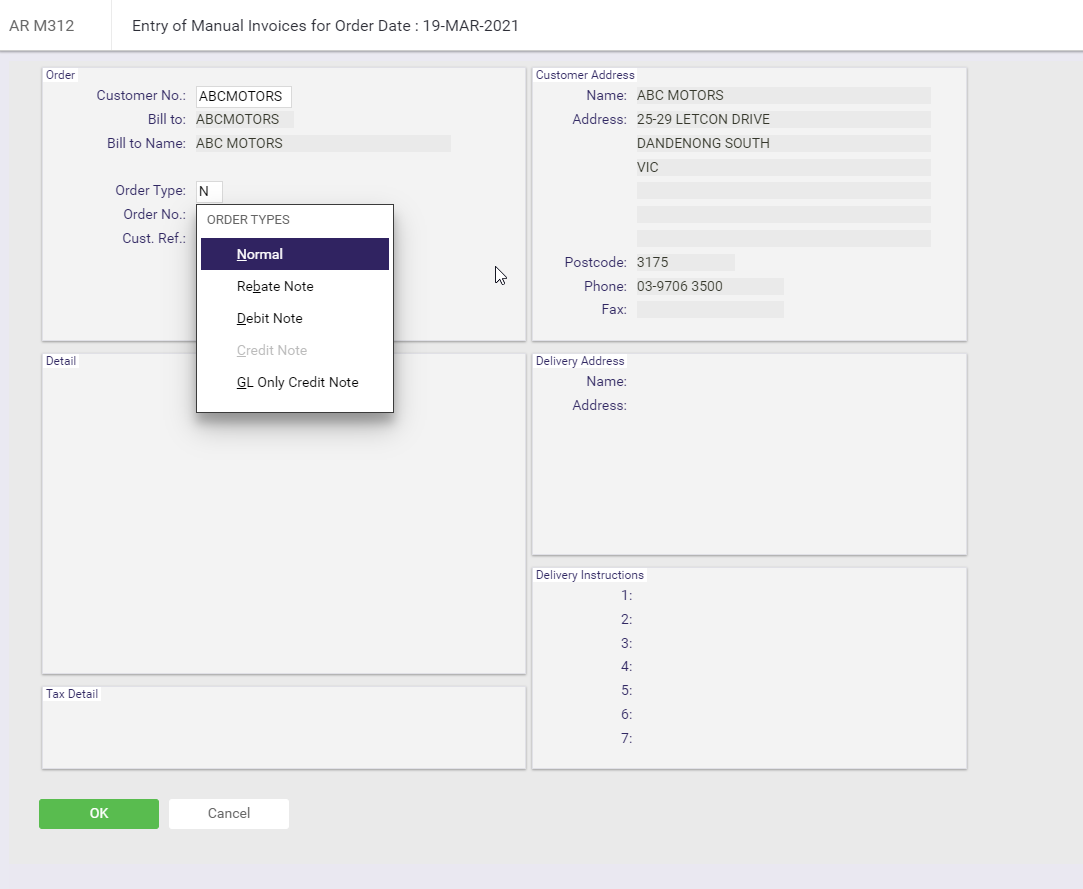Click the green OK button
Viewport: 1083px width, 889px height.
(99, 814)
